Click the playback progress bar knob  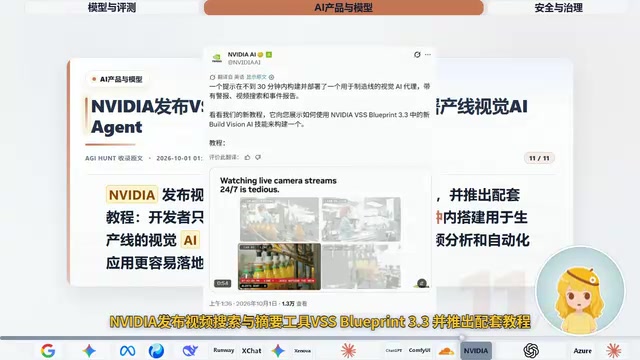[462, 338]
